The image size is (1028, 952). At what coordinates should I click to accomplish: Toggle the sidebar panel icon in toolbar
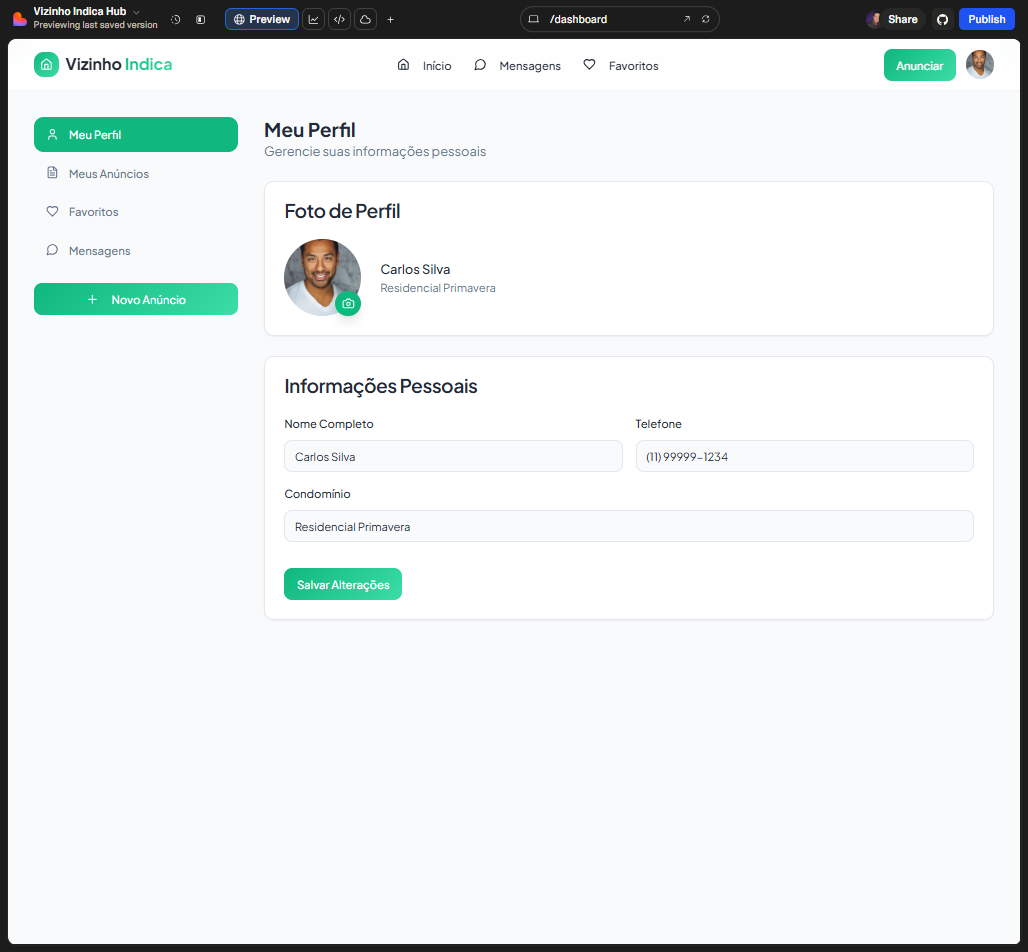(201, 19)
